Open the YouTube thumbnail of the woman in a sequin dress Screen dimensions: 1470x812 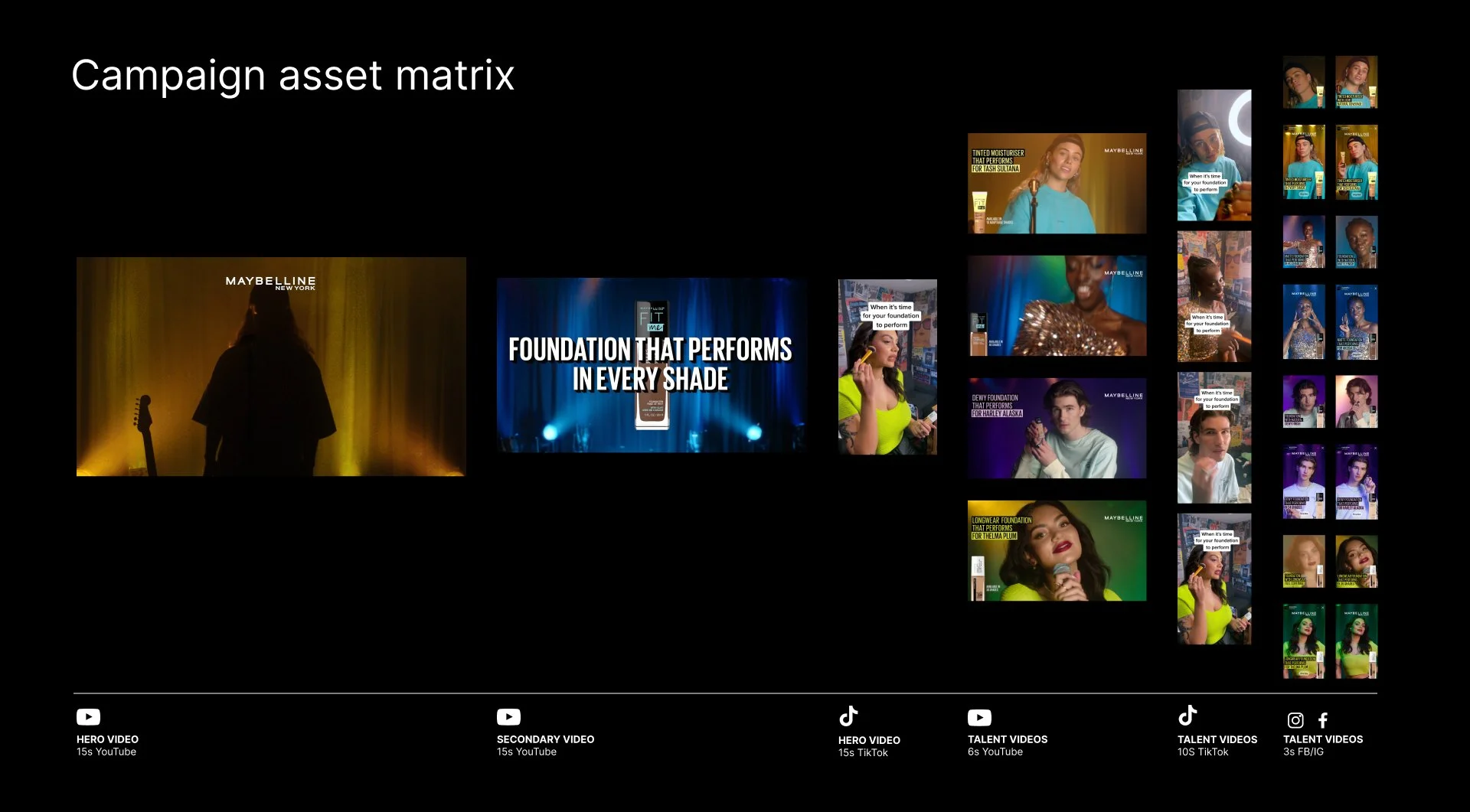click(x=1057, y=306)
